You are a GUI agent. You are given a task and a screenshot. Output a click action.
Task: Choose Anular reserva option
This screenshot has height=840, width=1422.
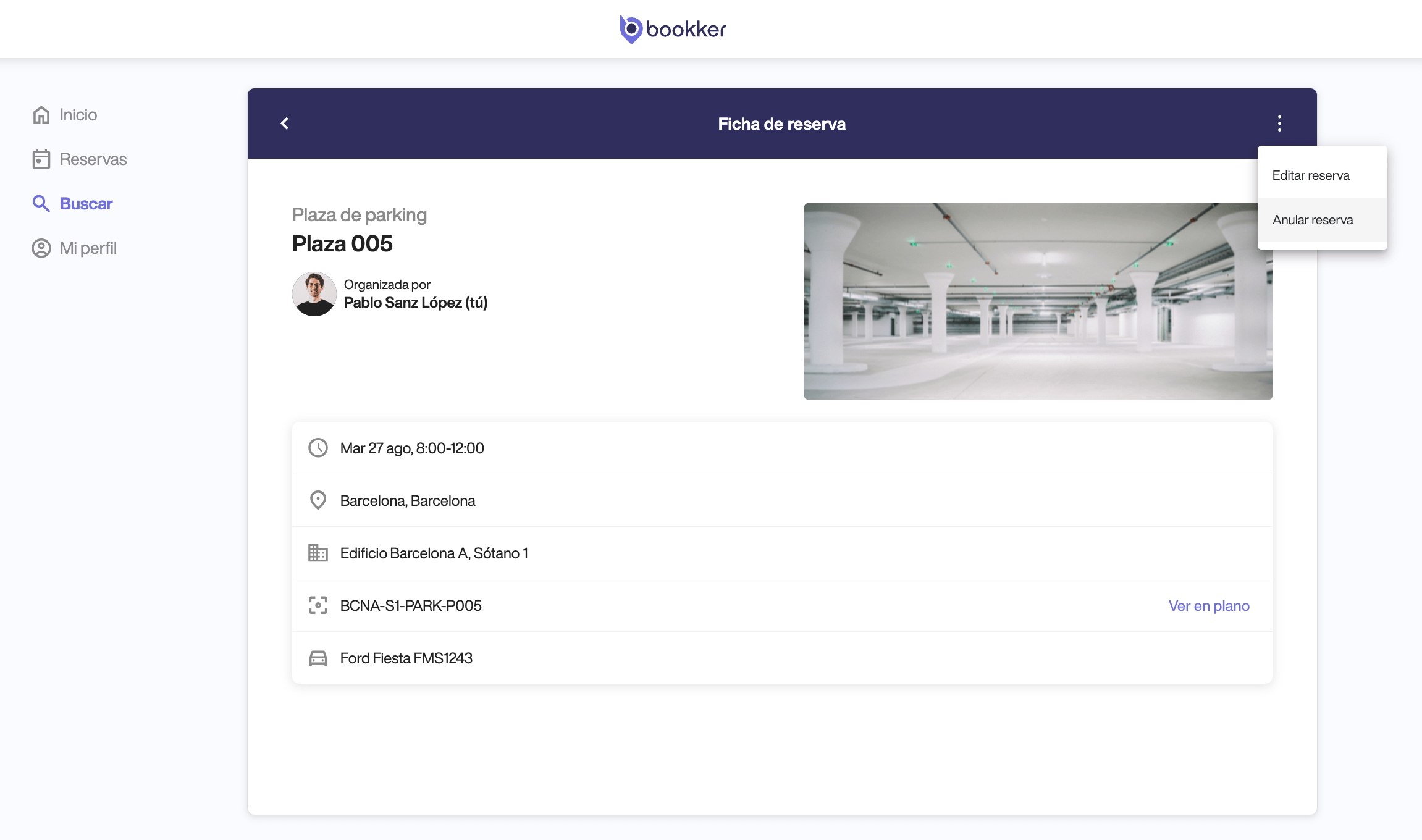1313,220
